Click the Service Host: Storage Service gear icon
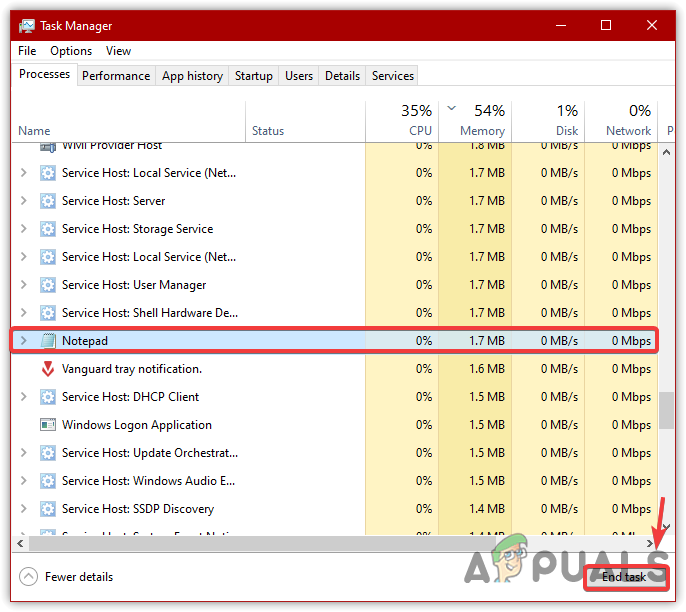Screen dimensions: 686x612 point(48,229)
